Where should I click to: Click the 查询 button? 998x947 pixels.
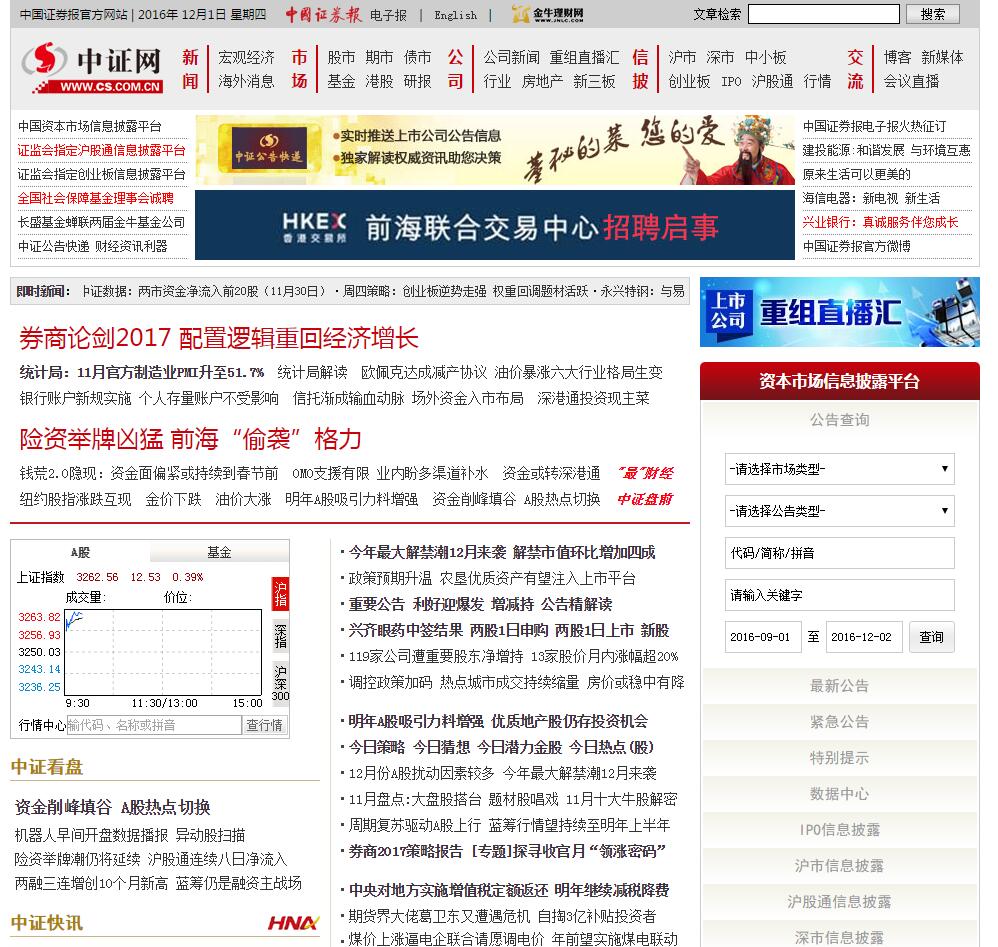(931, 637)
